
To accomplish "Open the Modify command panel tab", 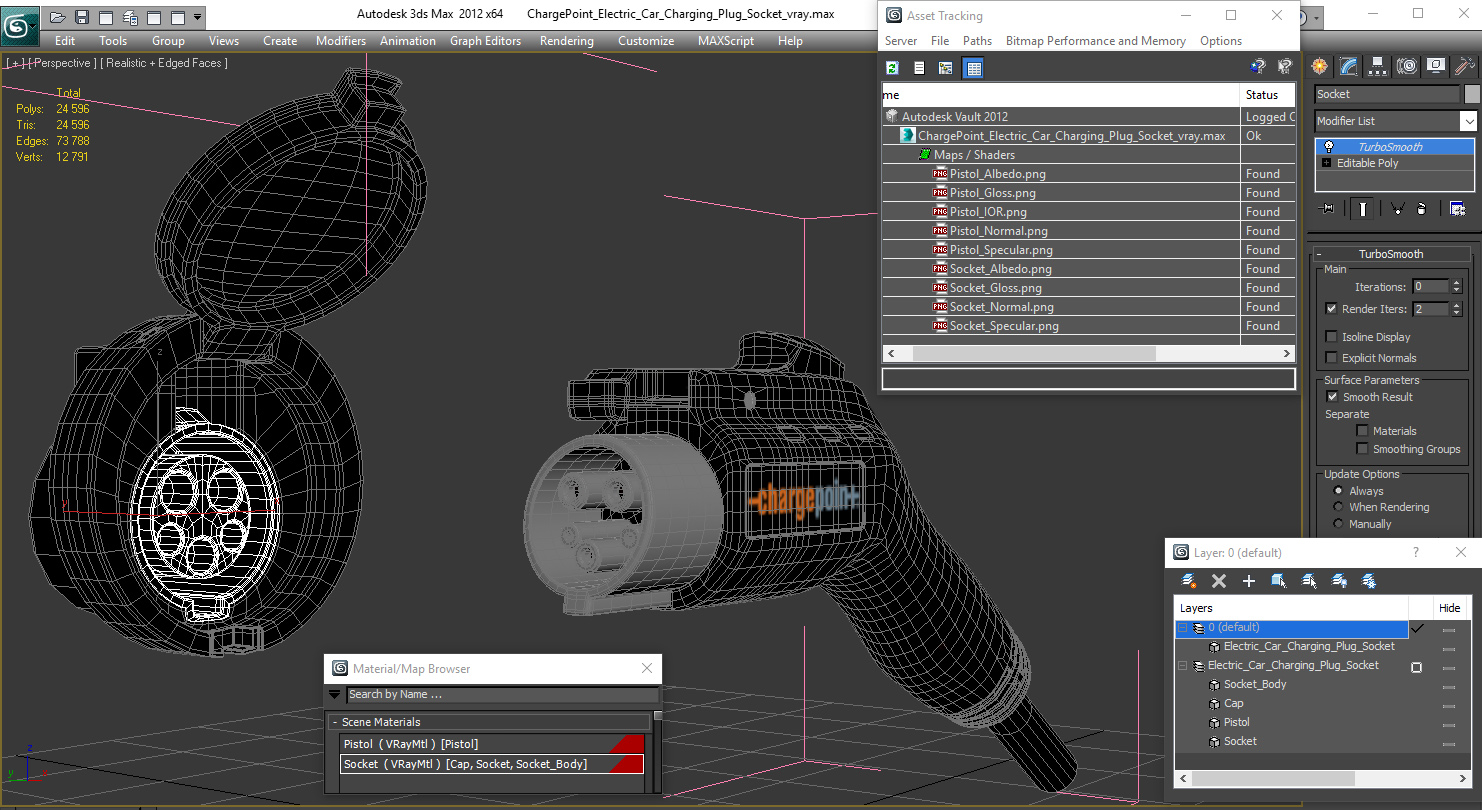I will point(1349,66).
